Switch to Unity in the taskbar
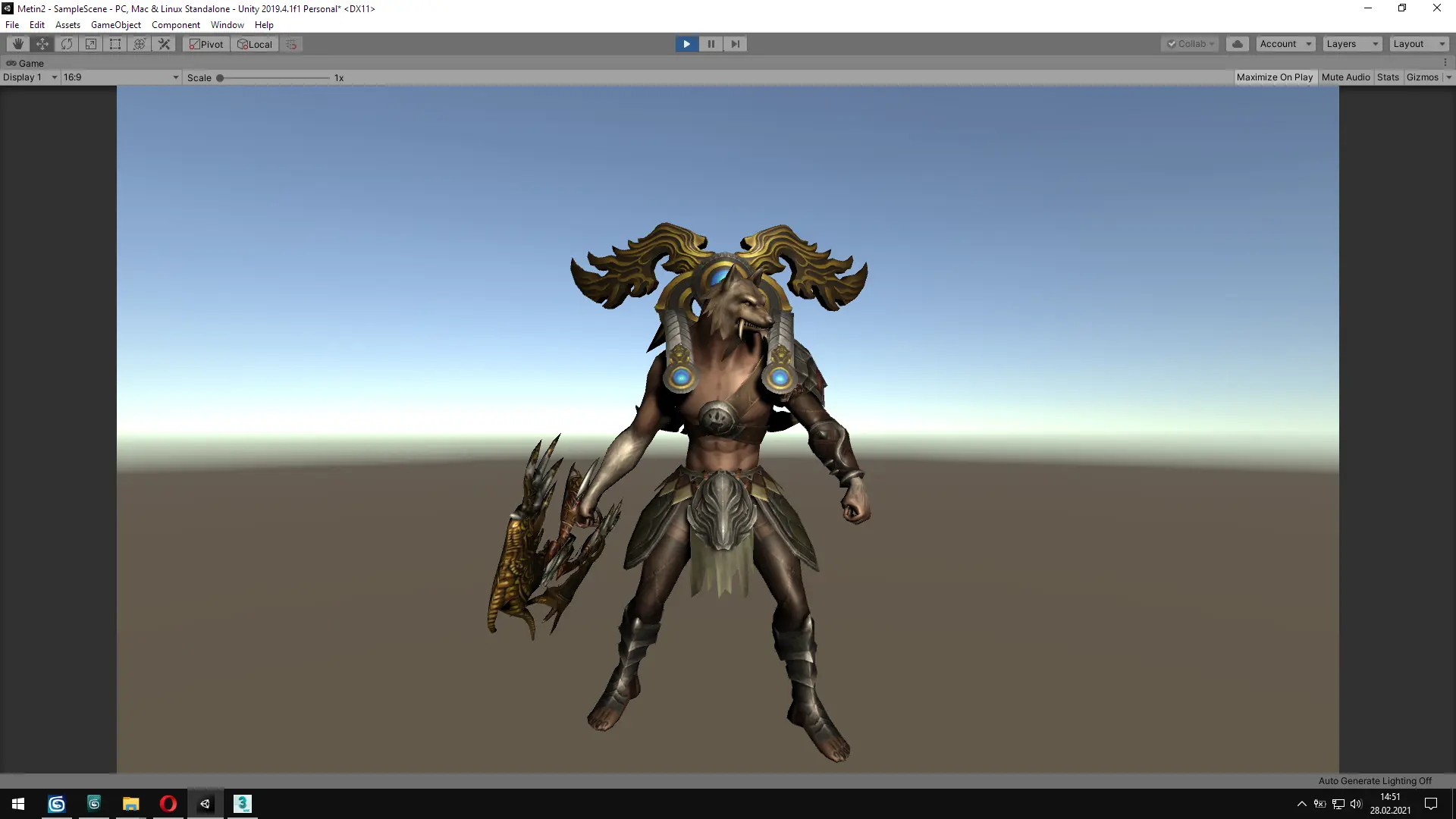1456x819 pixels. click(206, 804)
